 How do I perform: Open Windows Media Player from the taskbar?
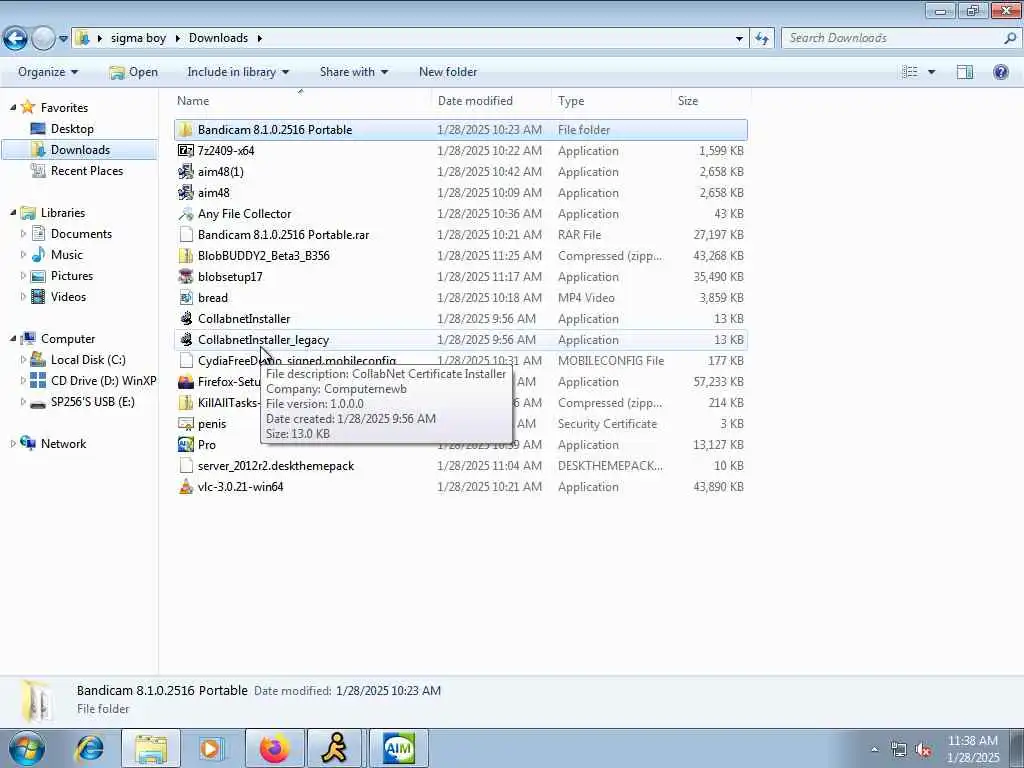210,748
